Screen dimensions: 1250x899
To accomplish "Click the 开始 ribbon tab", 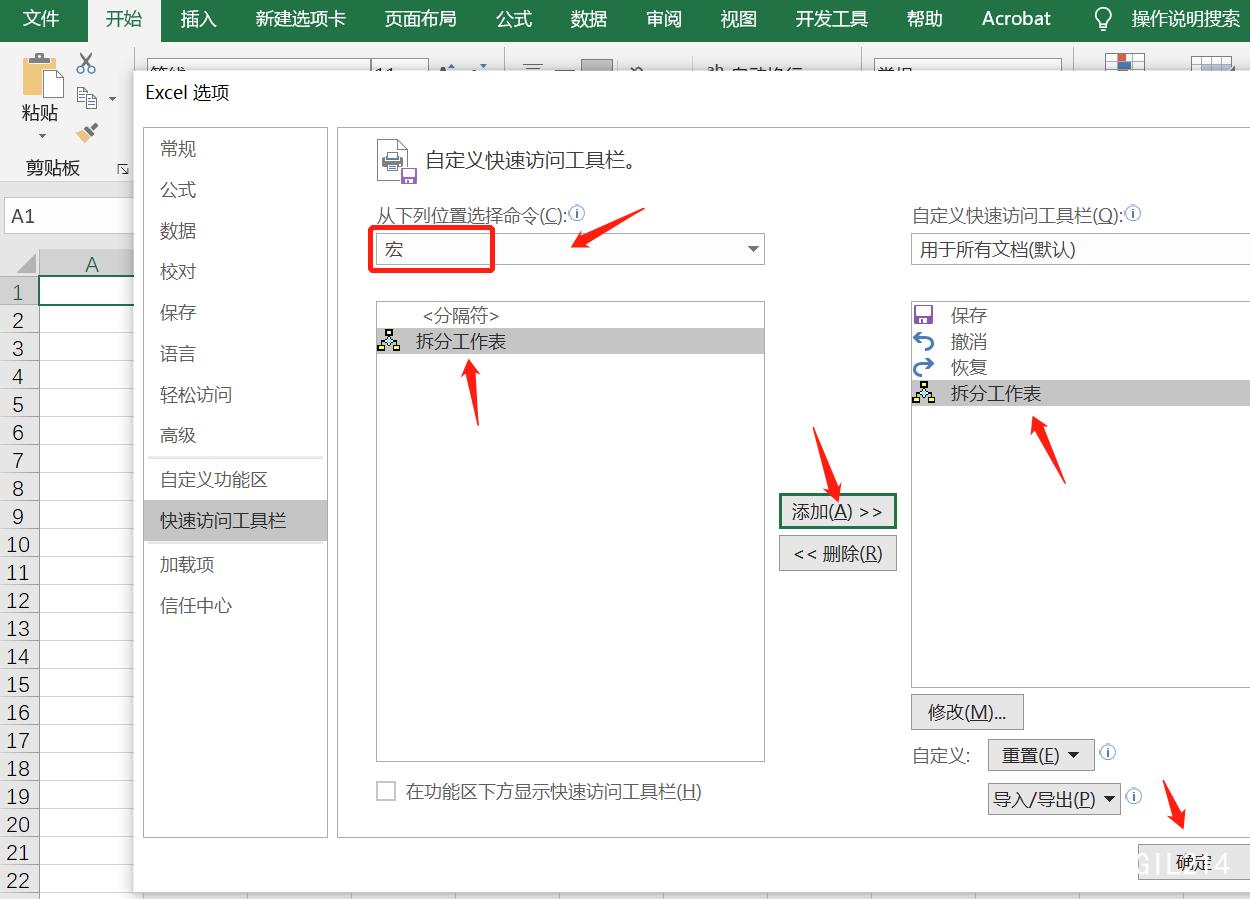I will coord(124,19).
